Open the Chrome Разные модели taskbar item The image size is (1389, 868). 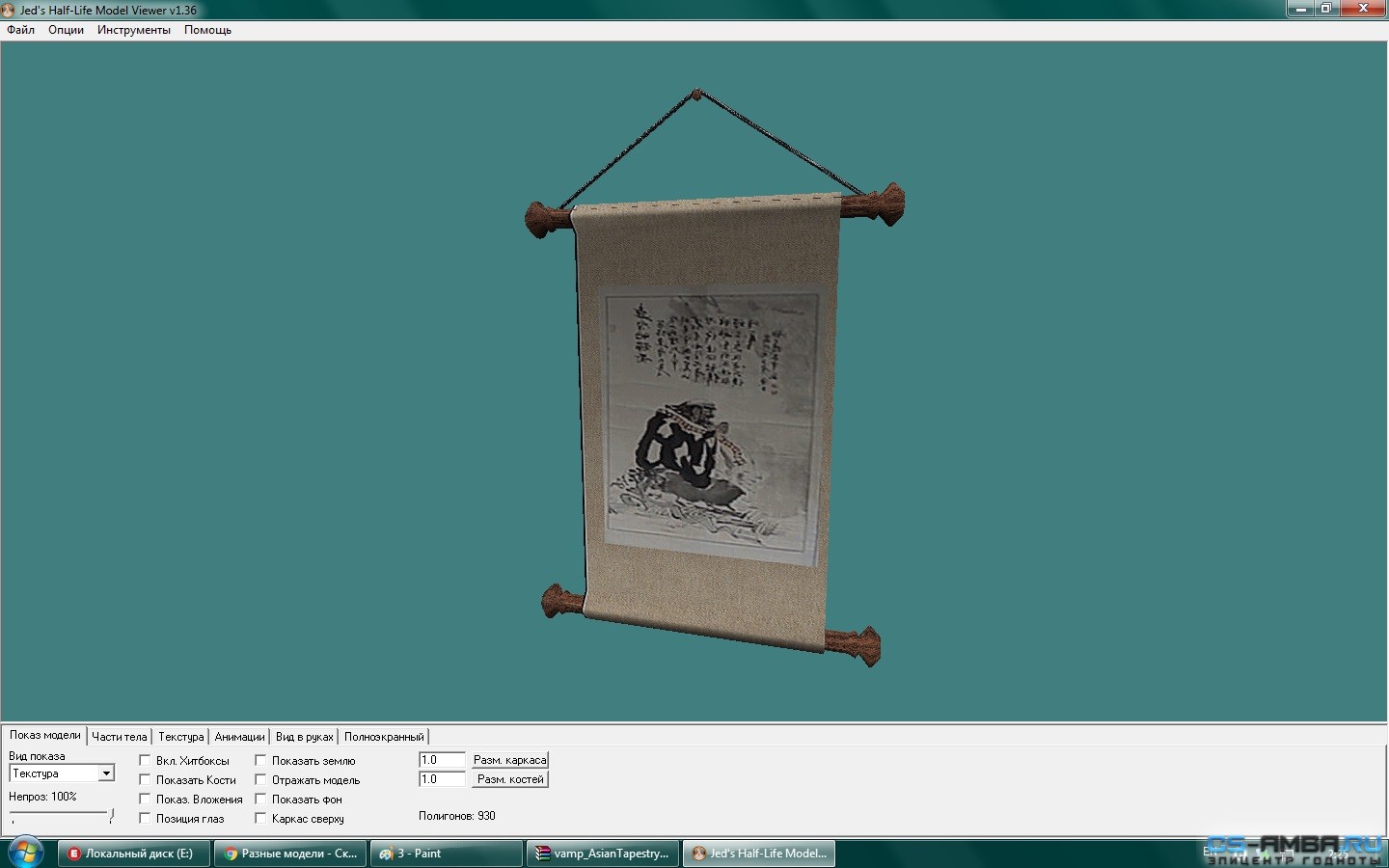pyautogui.click(x=289, y=854)
